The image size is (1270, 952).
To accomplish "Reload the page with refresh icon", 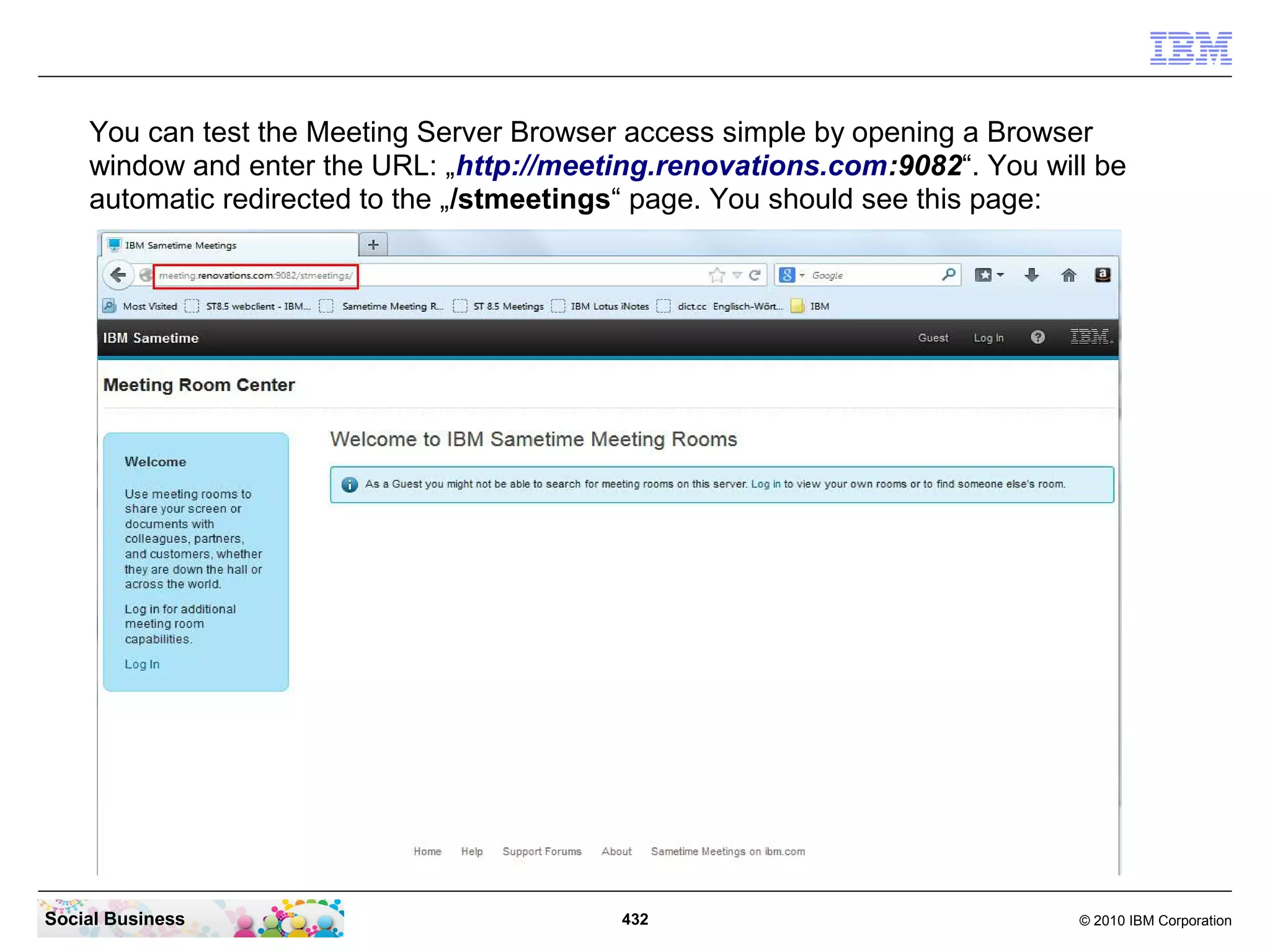I will 755,275.
